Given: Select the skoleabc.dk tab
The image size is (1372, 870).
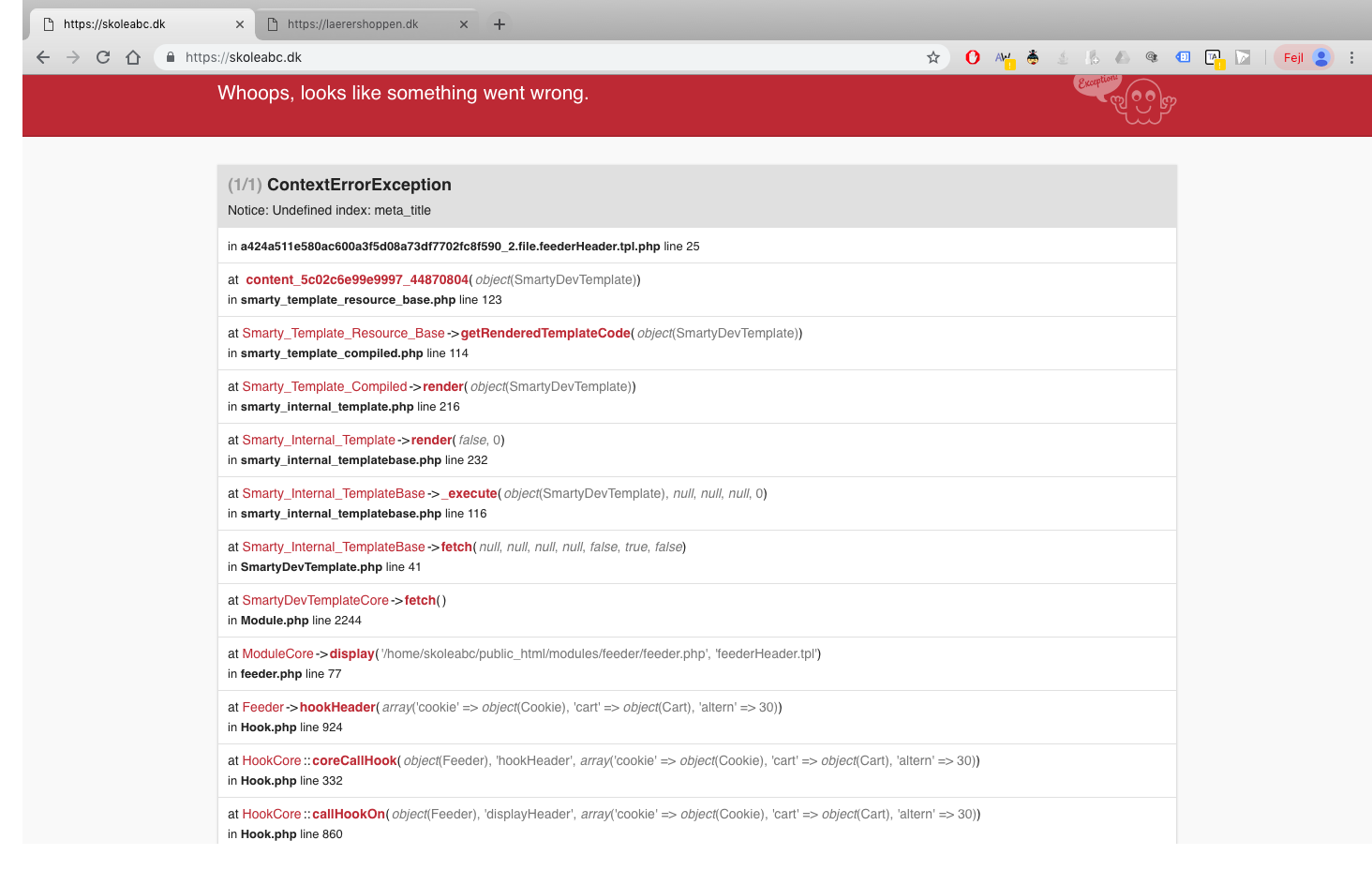Looking at the screenshot, I should click(x=142, y=24).
